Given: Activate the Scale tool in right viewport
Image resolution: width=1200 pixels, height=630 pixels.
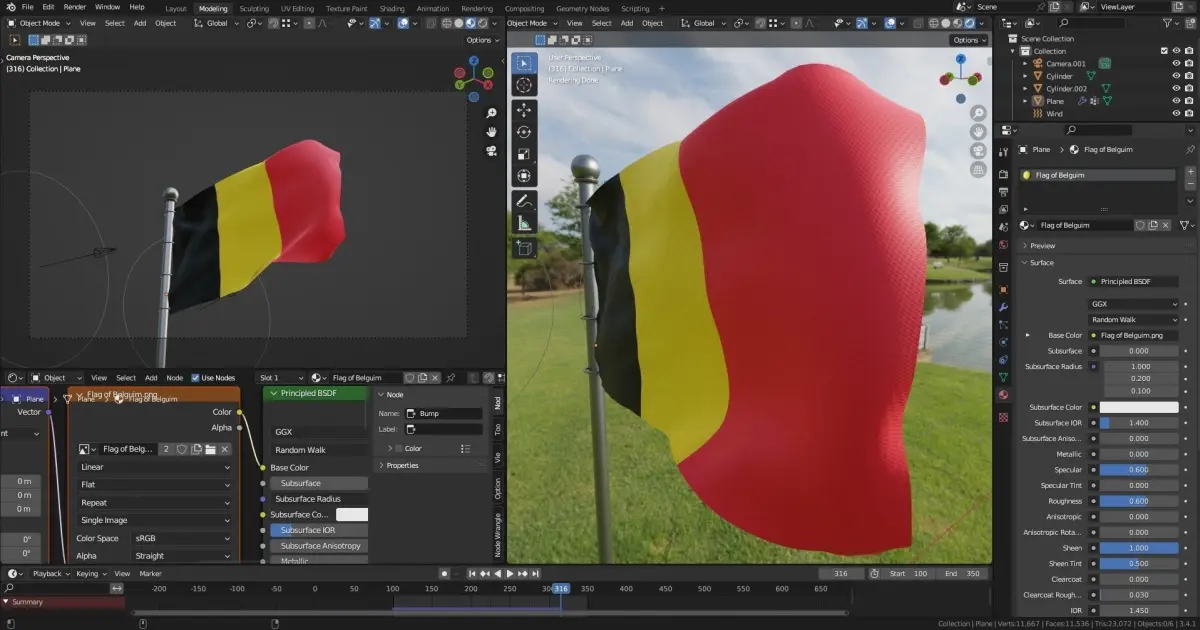Looking at the screenshot, I should click(524, 154).
